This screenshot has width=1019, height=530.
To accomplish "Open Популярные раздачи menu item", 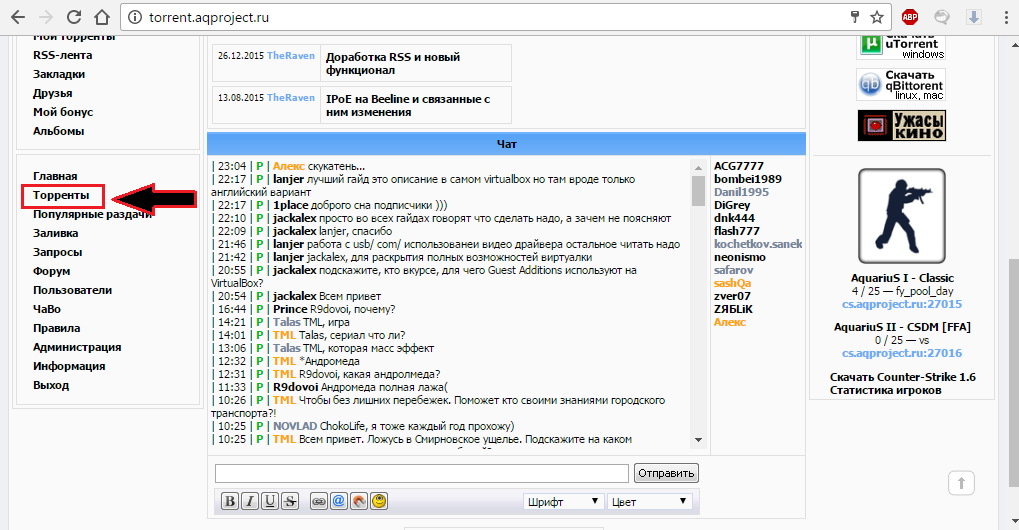I will coord(92,214).
